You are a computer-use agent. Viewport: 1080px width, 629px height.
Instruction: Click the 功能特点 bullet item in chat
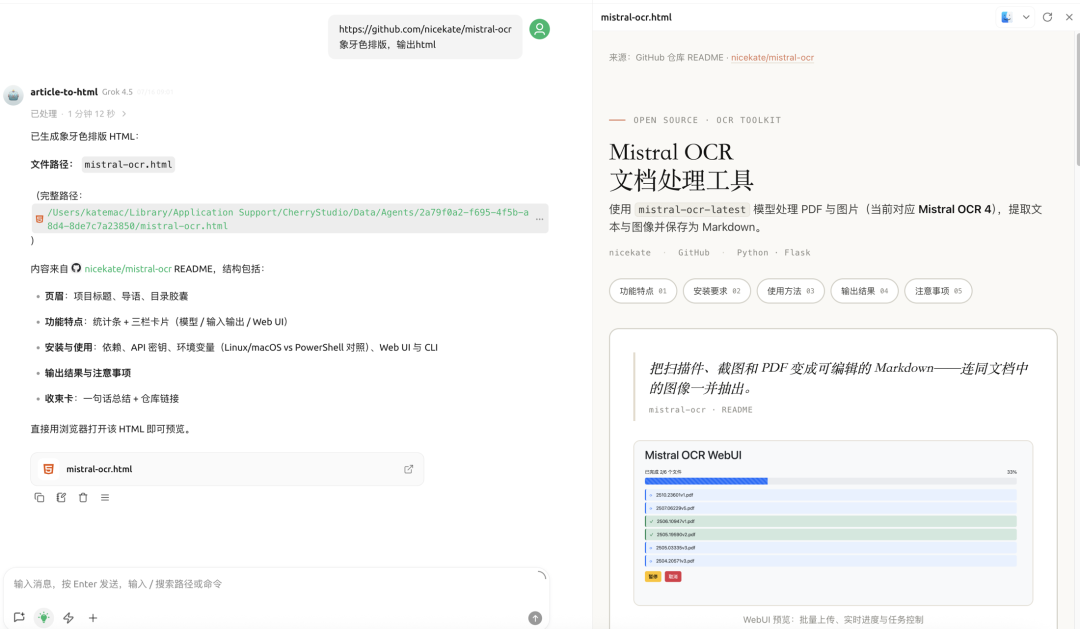tap(166, 322)
